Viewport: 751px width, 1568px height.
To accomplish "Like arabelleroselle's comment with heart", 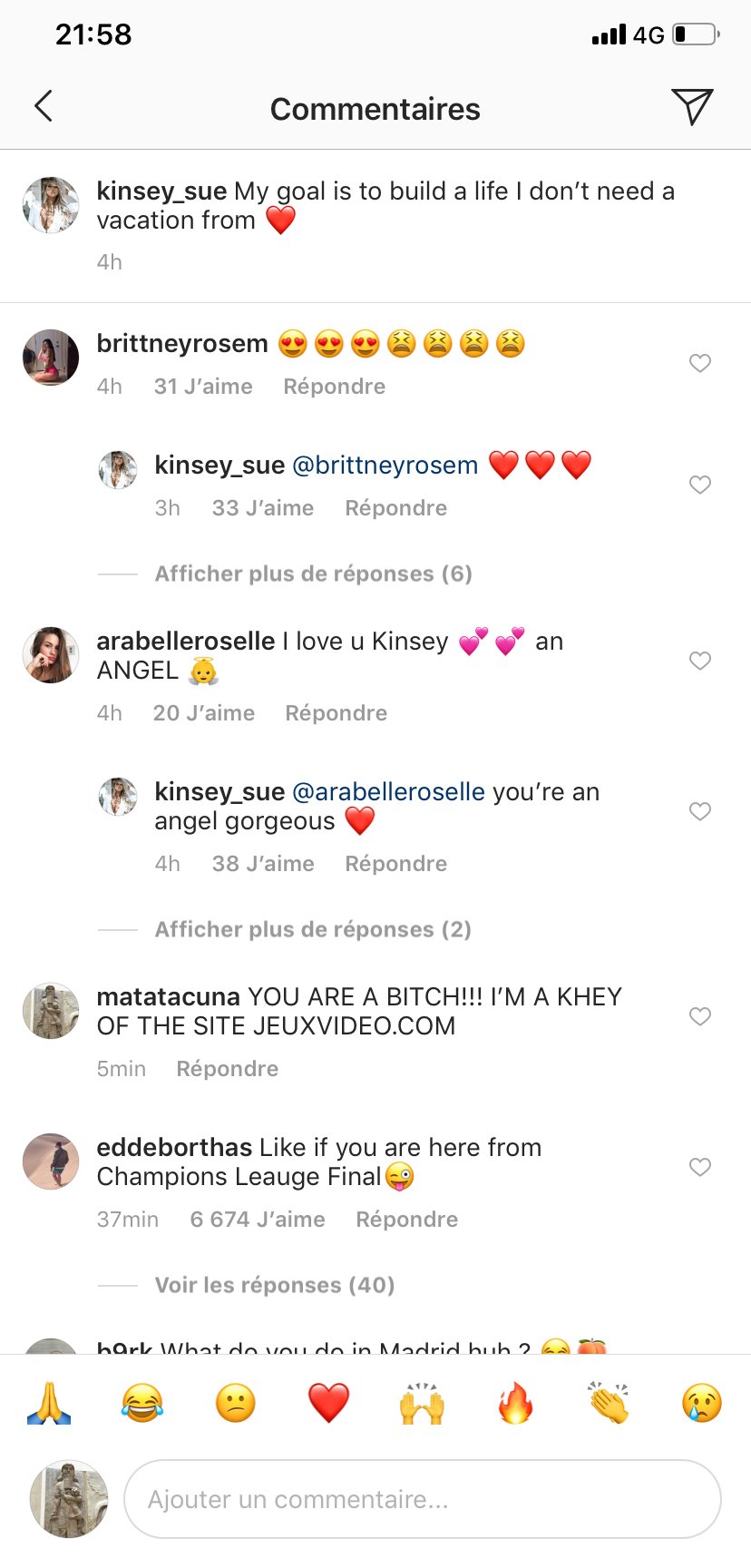I will 699,661.
